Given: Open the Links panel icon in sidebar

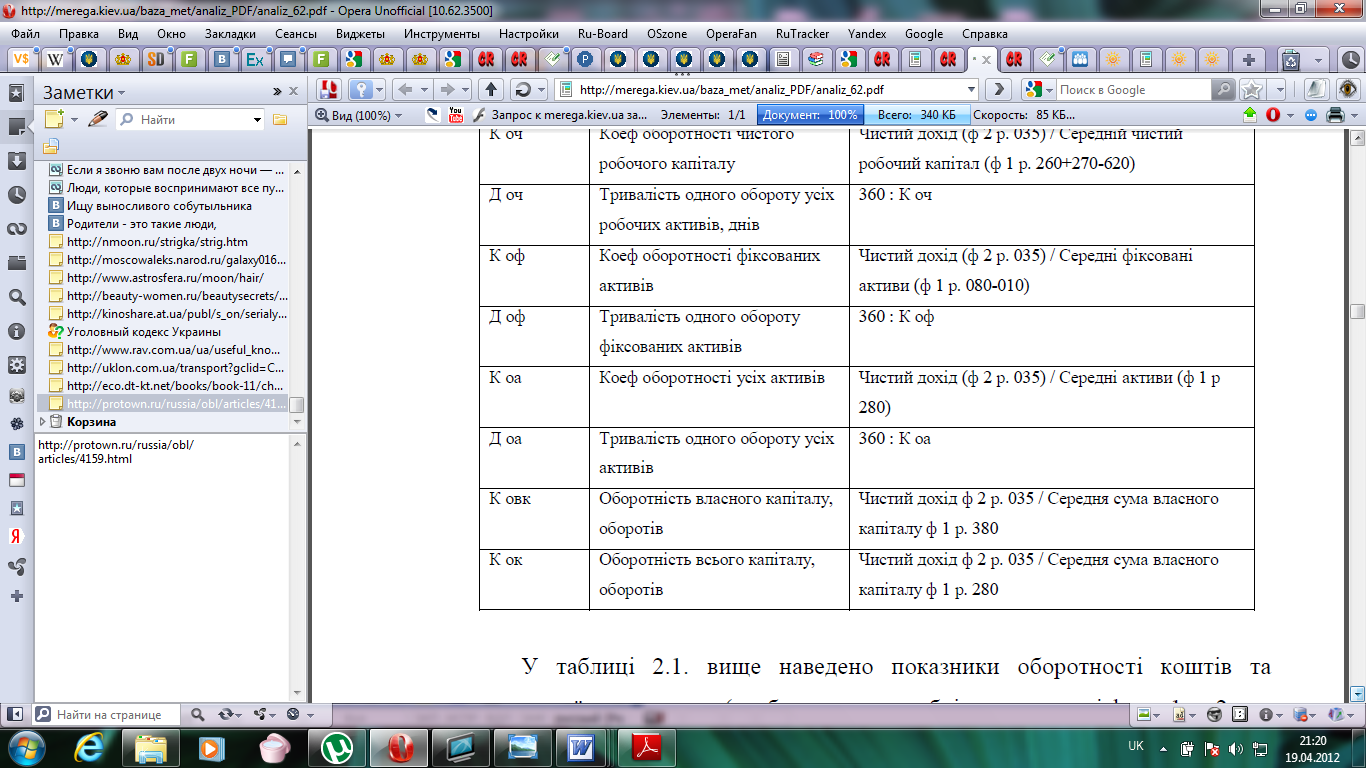Looking at the screenshot, I should pos(16,229).
